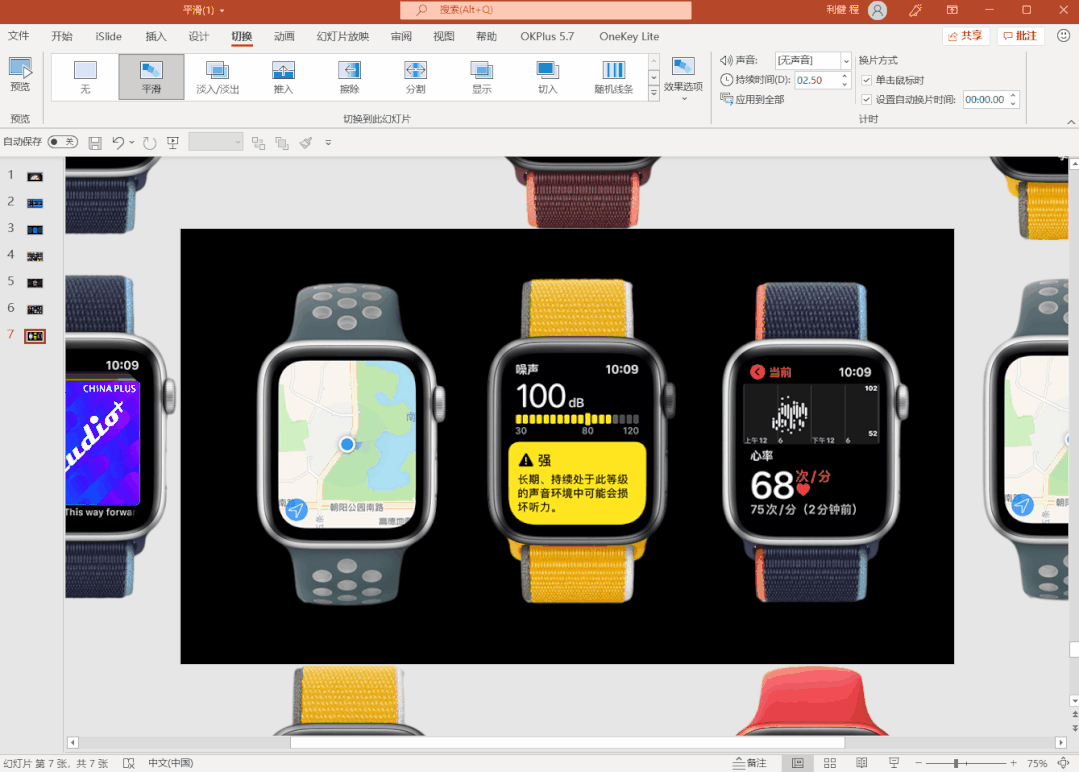This screenshot has width=1079, height=772.
Task: Click the pen icon in the title bar
Action: click(915, 10)
